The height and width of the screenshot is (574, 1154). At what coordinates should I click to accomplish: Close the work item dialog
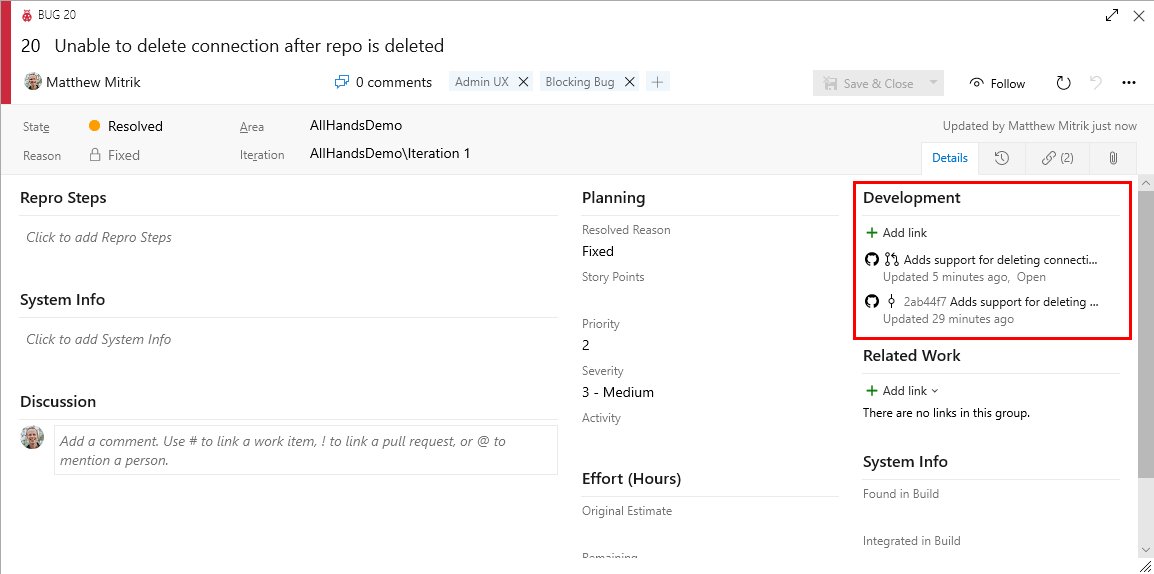(x=1138, y=15)
